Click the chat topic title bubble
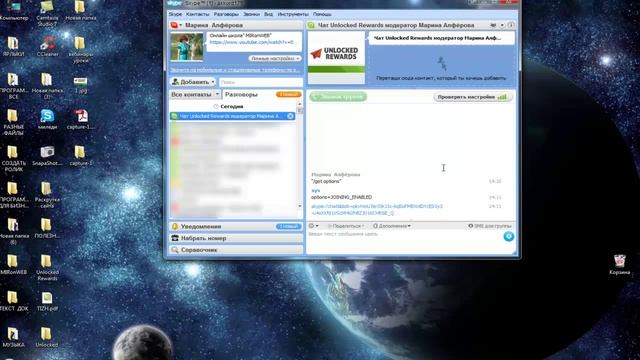The height and width of the screenshot is (360, 640). pos(441,38)
